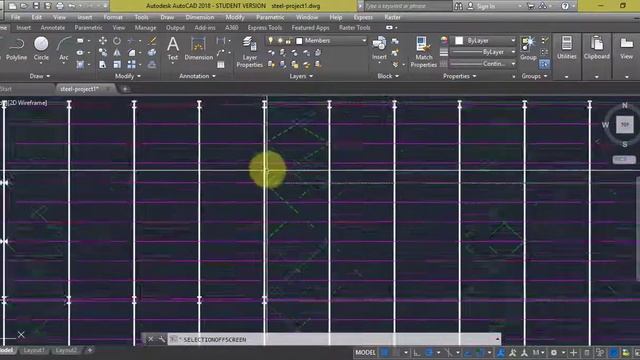
Task: Open the Parametric menu in menu bar
Action: [270, 17]
